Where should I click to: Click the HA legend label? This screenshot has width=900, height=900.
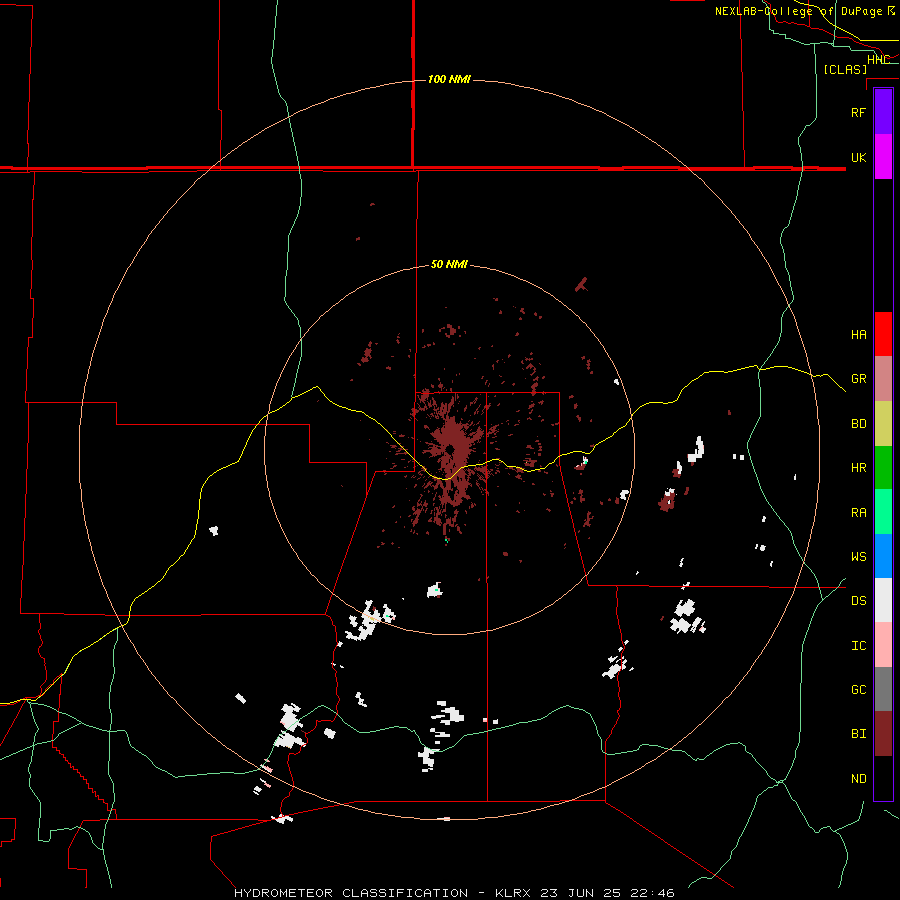coord(858,335)
